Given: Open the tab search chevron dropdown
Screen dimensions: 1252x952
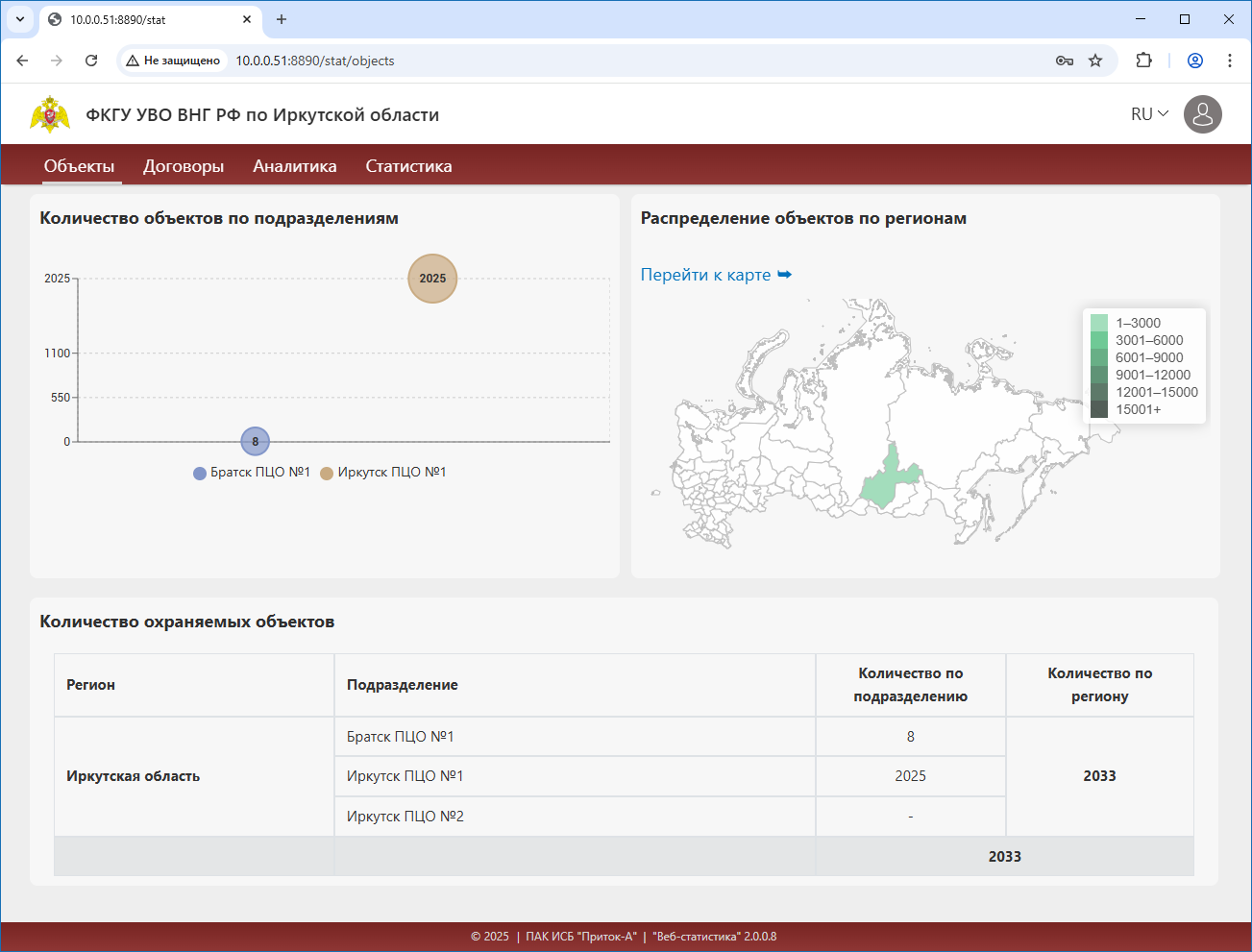Looking at the screenshot, I should (x=20, y=19).
